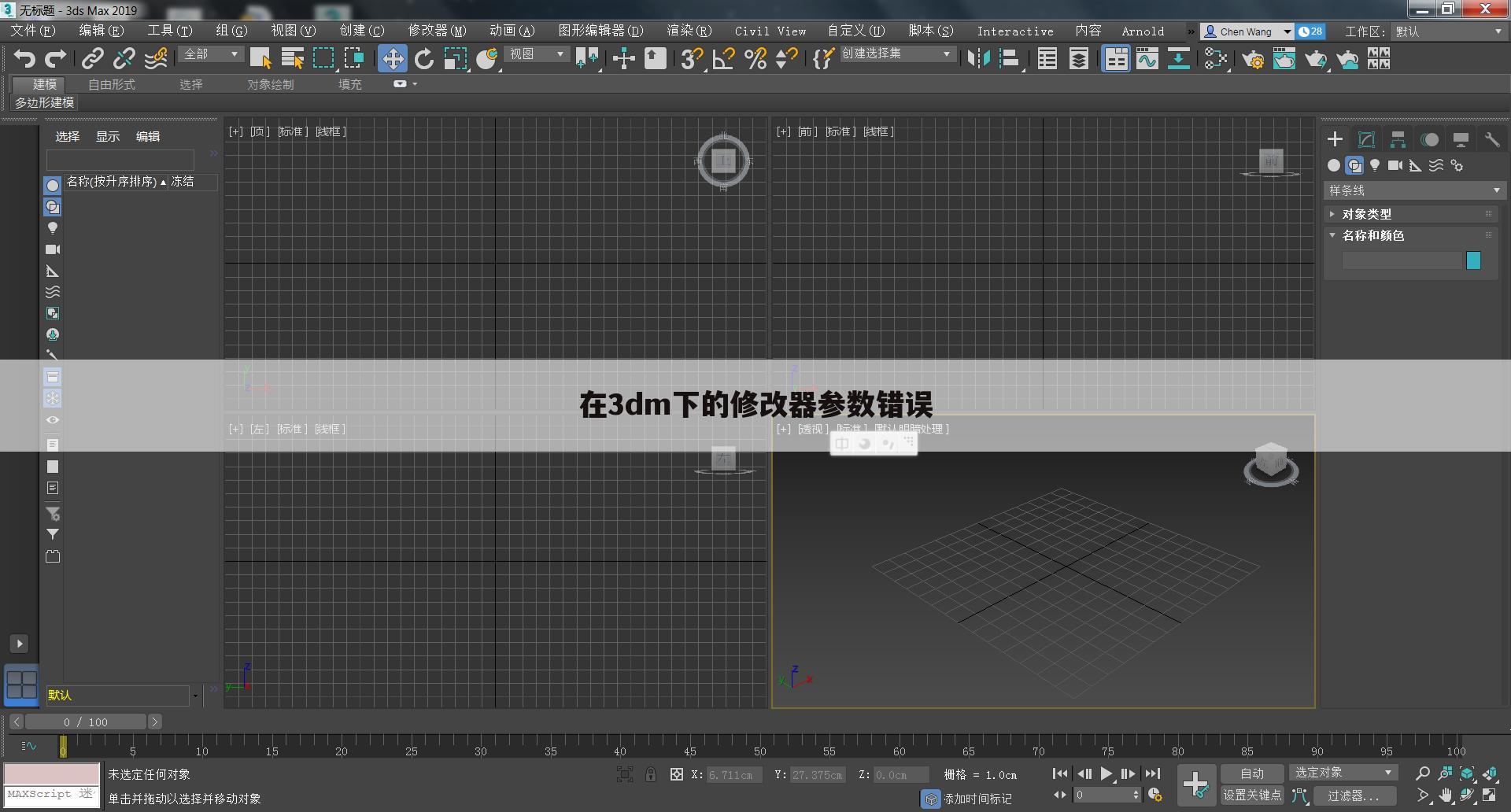
Task: Click the Undo arrow icon
Action: (x=24, y=58)
